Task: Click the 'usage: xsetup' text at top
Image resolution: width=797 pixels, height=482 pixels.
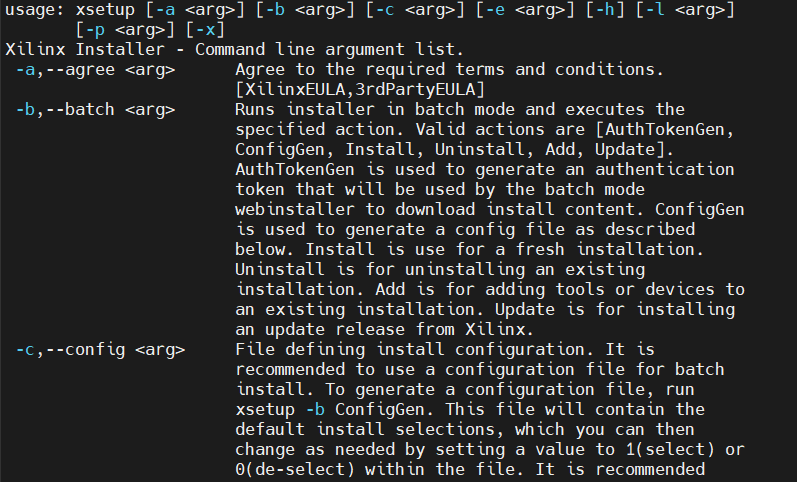Action: pyautogui.click(x=70, y=10)
